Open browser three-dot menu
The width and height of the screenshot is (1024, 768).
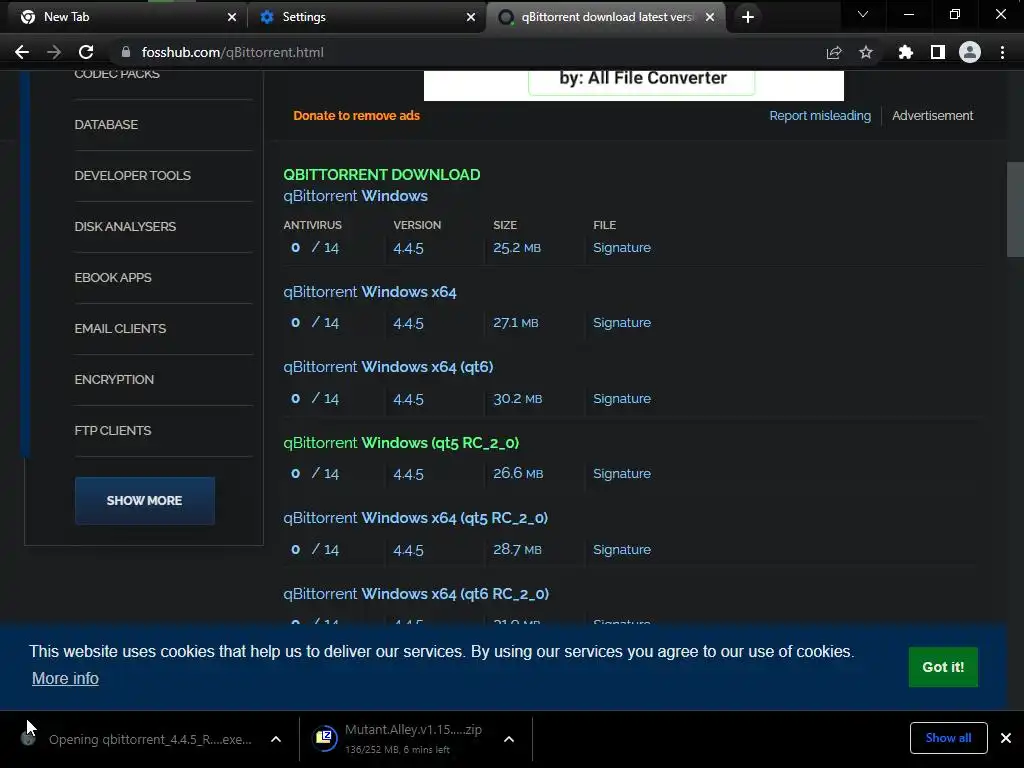pyautogui.click(x=1002, y=52)
